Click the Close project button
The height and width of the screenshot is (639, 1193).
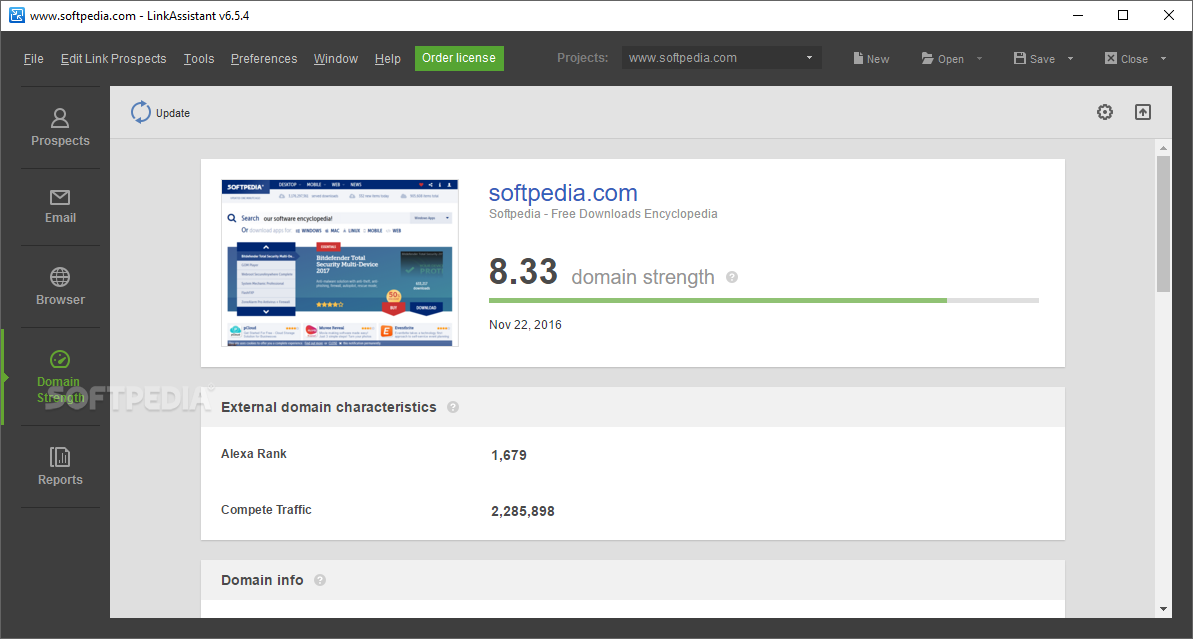[1126, 59]
